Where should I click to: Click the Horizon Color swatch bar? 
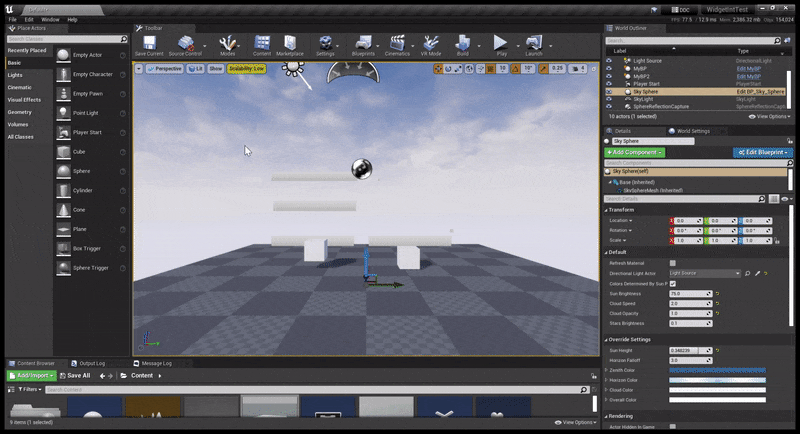(x=717, y=380)
